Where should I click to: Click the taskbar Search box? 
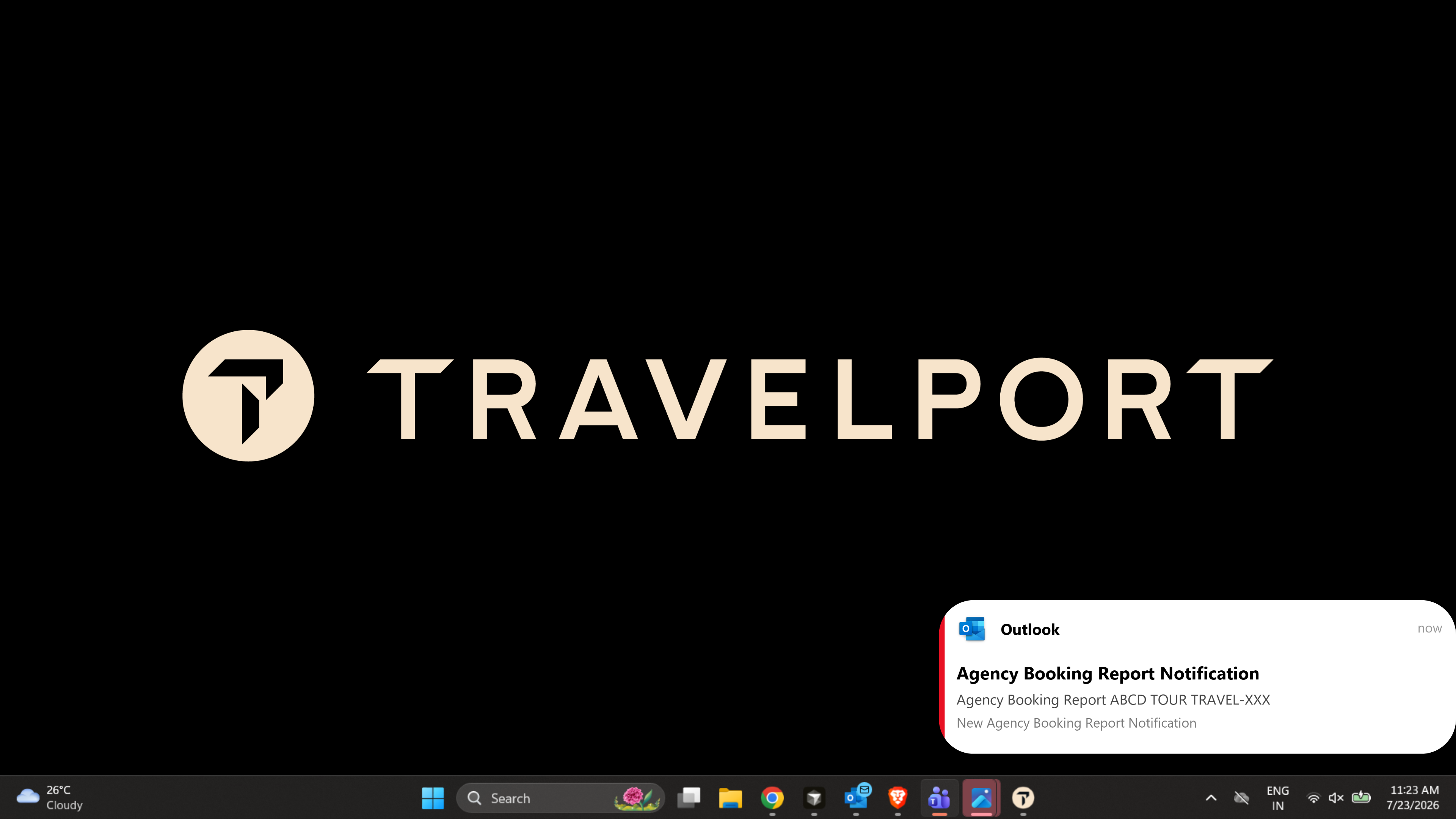[560, 797]
